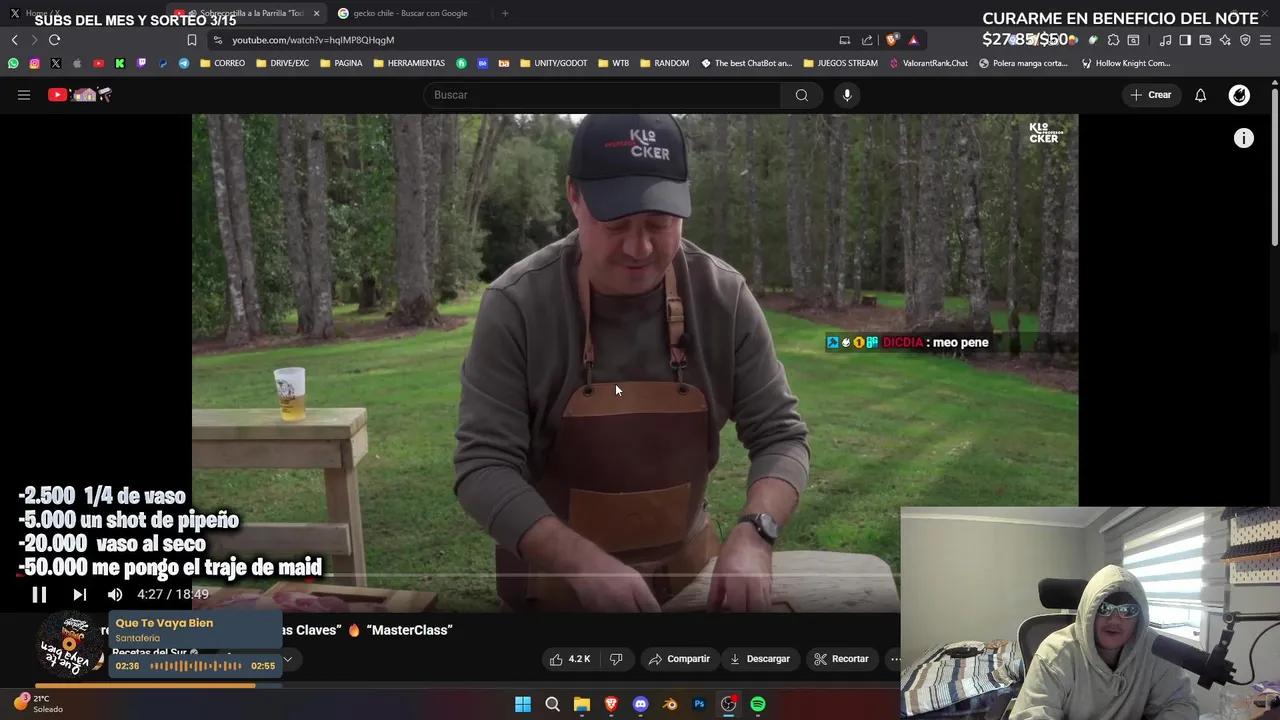The width and height of the screenshot is (1280, 720).
Task: Open The best ChatBot bookmark
Action: click(x=746, y=63)
